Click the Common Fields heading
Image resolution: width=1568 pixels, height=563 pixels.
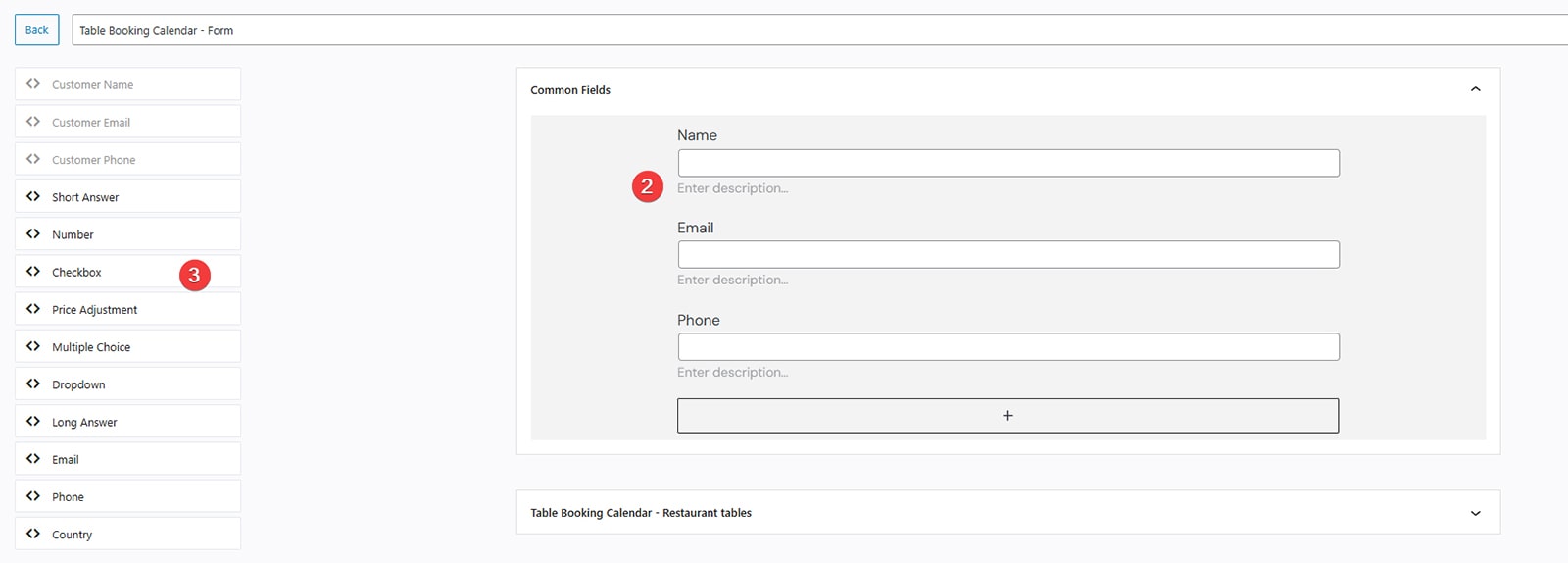click(570, 90)
